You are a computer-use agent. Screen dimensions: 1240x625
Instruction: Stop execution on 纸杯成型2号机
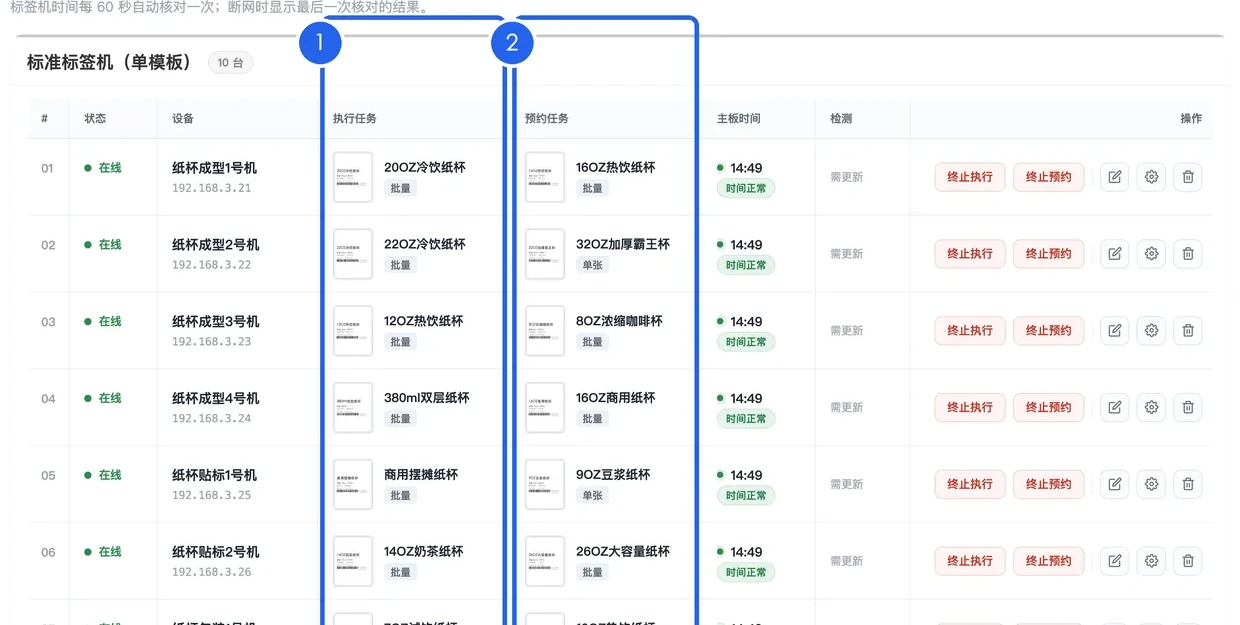[x=970, y=254]
